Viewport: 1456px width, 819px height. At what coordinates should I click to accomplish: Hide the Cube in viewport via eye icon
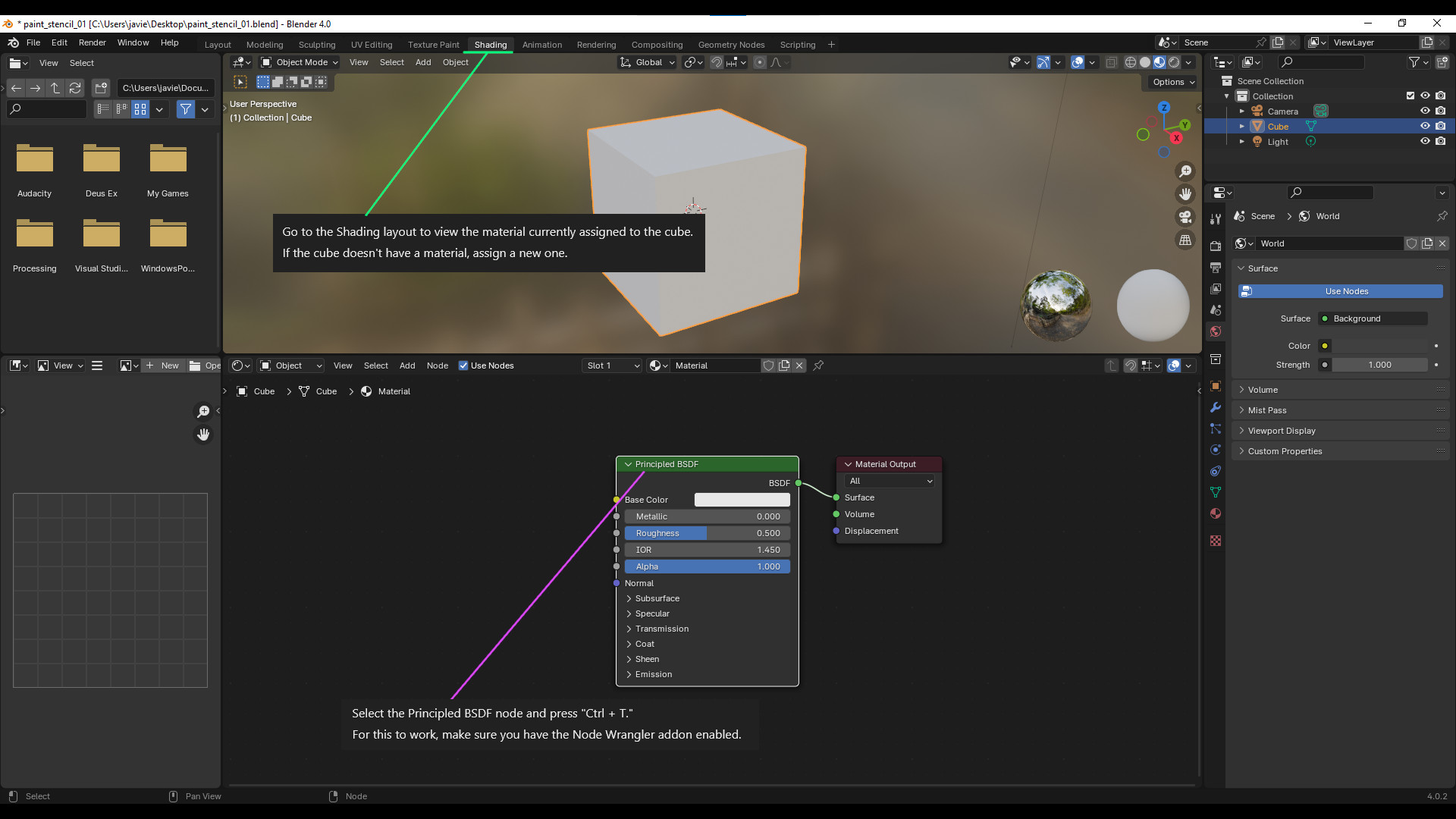1425,126
